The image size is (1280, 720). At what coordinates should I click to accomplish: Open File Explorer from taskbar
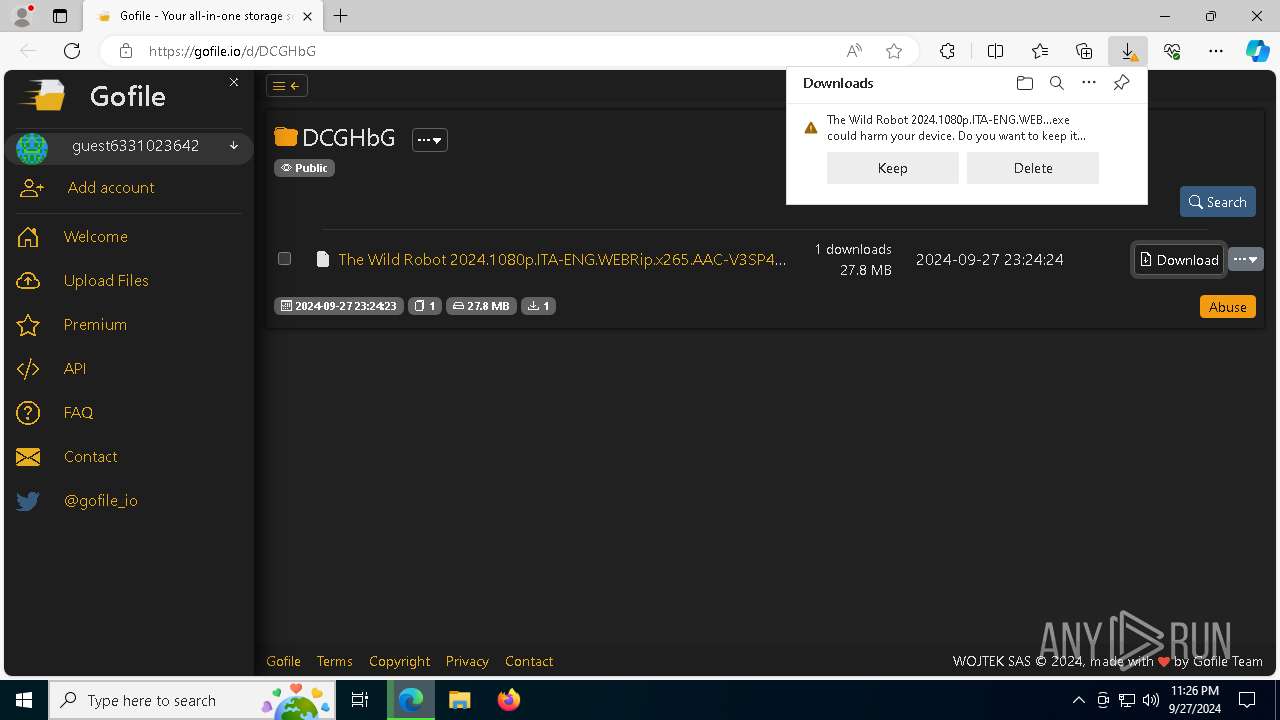coord(459,700)
